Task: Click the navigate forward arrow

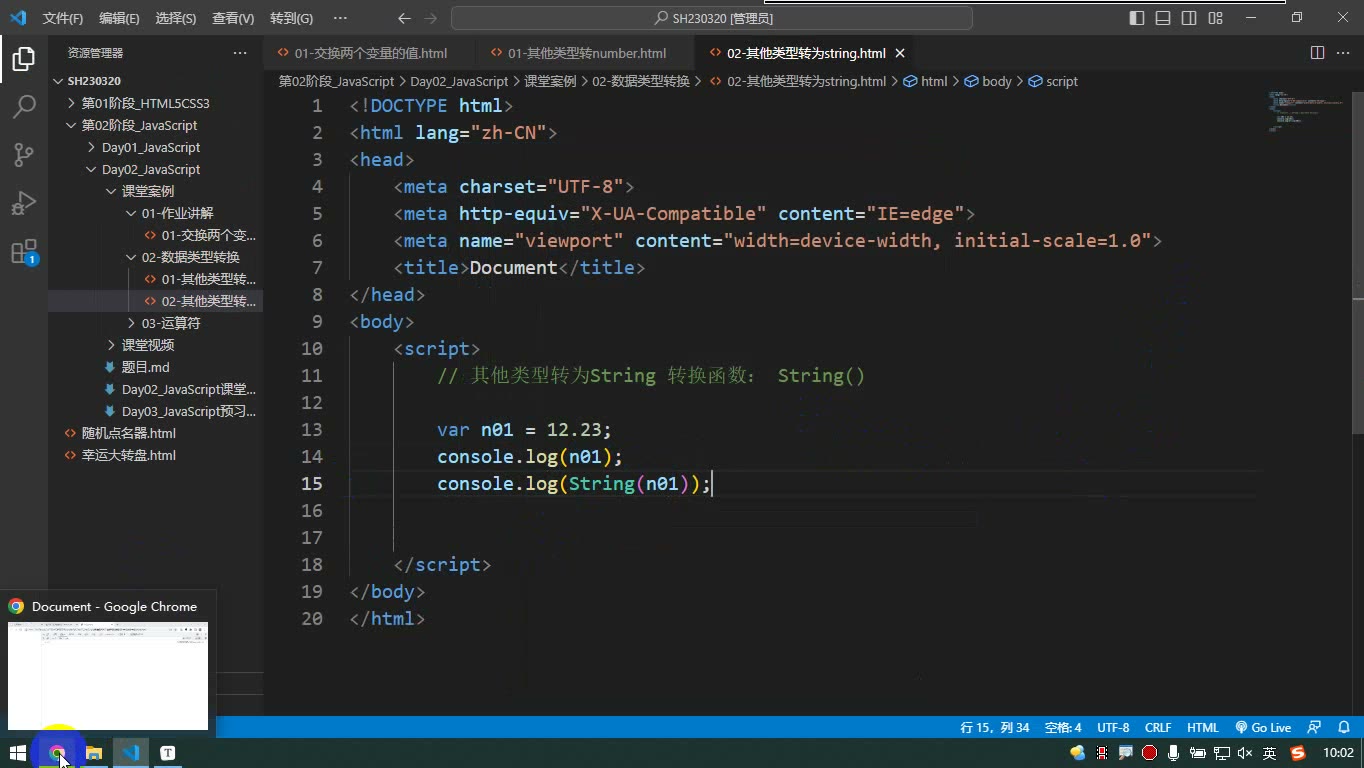Action: (430, 18)
